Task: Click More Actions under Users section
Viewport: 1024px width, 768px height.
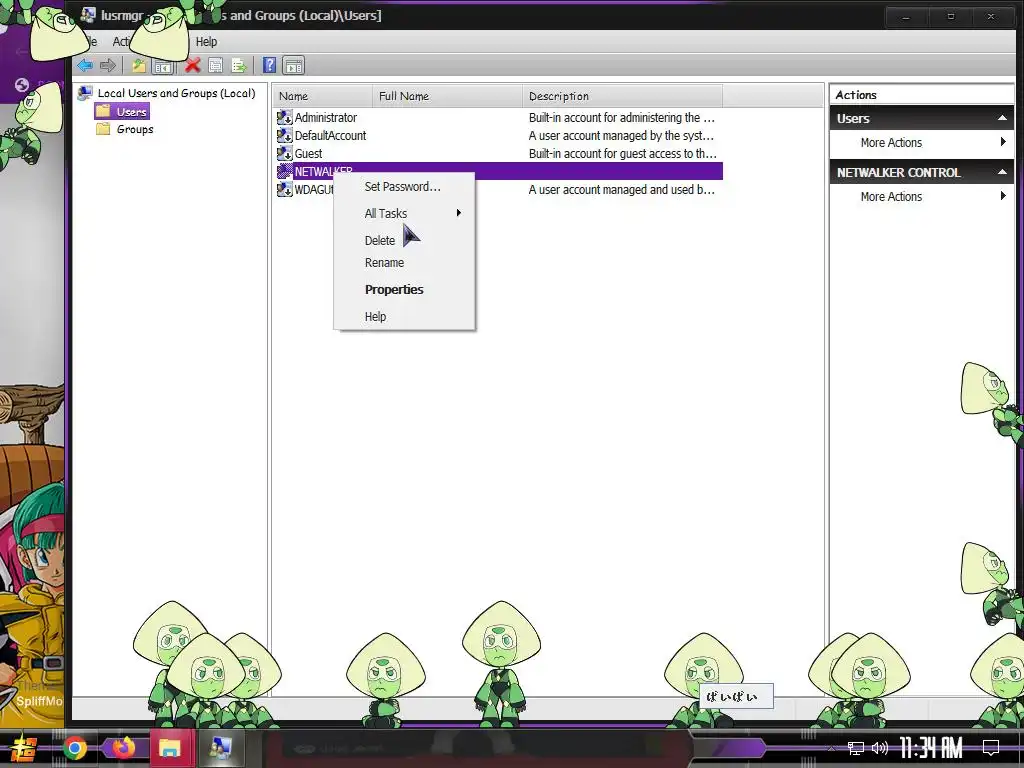Action: 891,142
